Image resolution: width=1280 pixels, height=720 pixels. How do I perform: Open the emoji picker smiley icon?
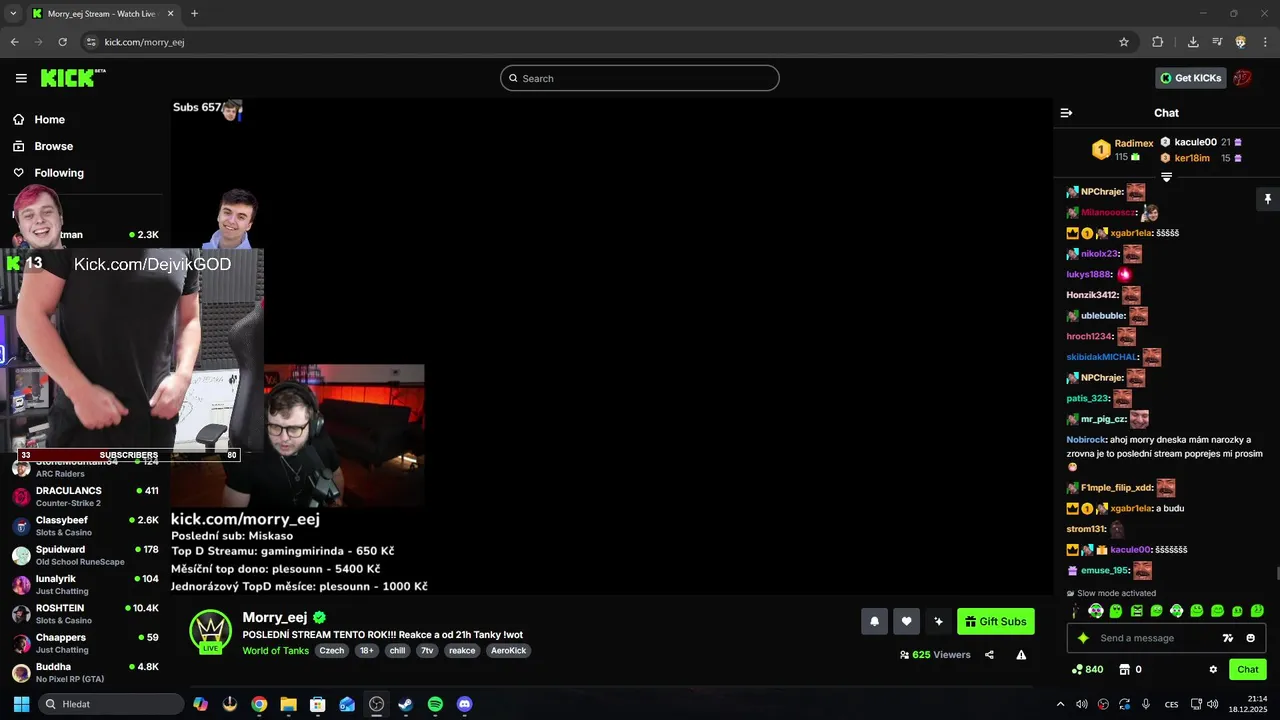1250,638
